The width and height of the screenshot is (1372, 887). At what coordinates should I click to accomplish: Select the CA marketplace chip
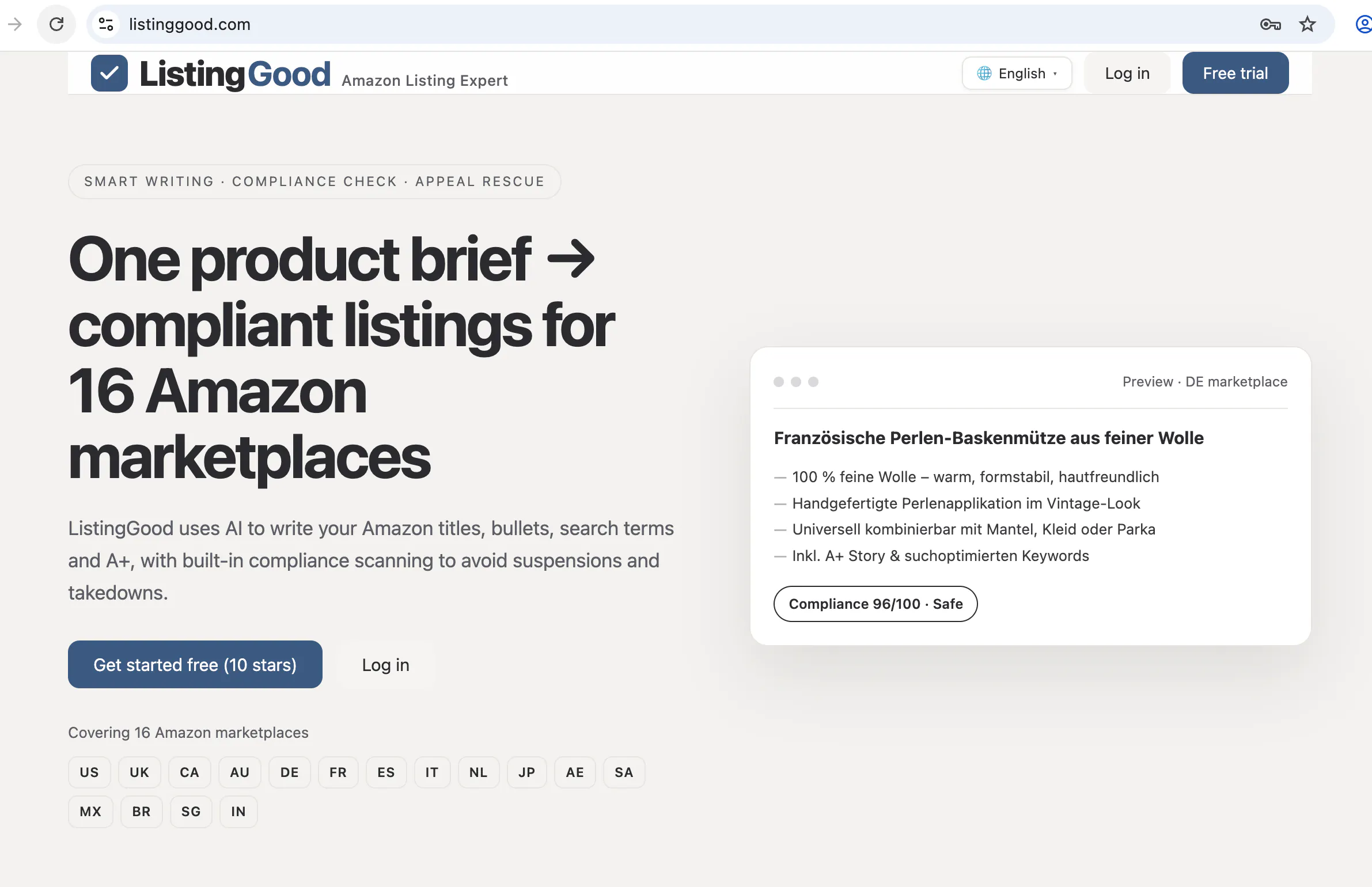(x=189, y=772)
